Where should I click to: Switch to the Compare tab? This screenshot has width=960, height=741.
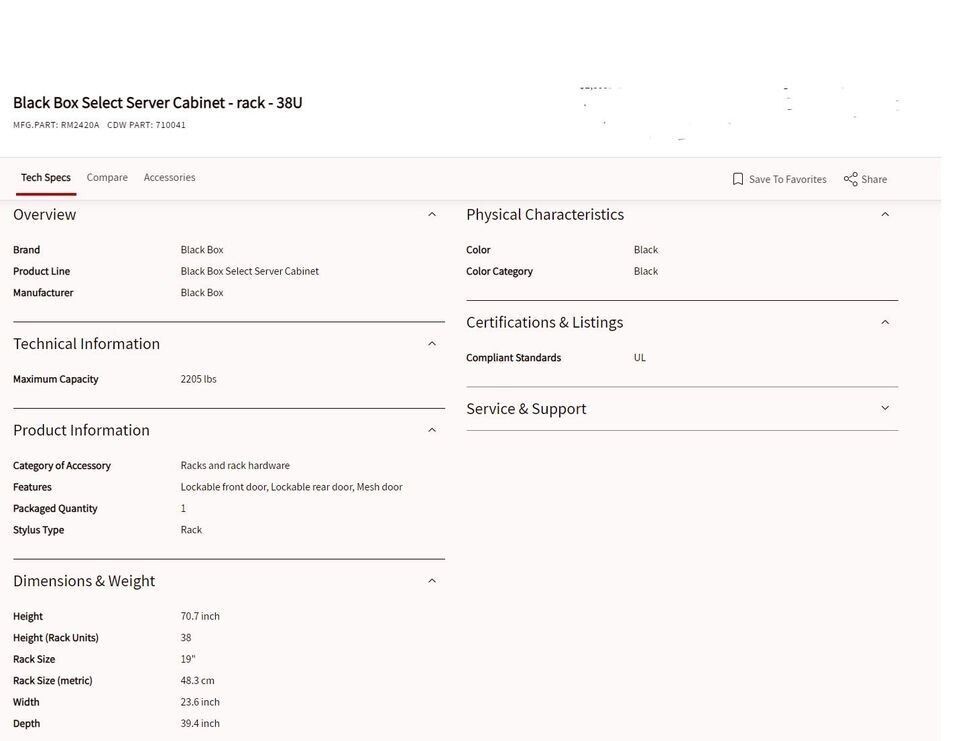(107, 178)
